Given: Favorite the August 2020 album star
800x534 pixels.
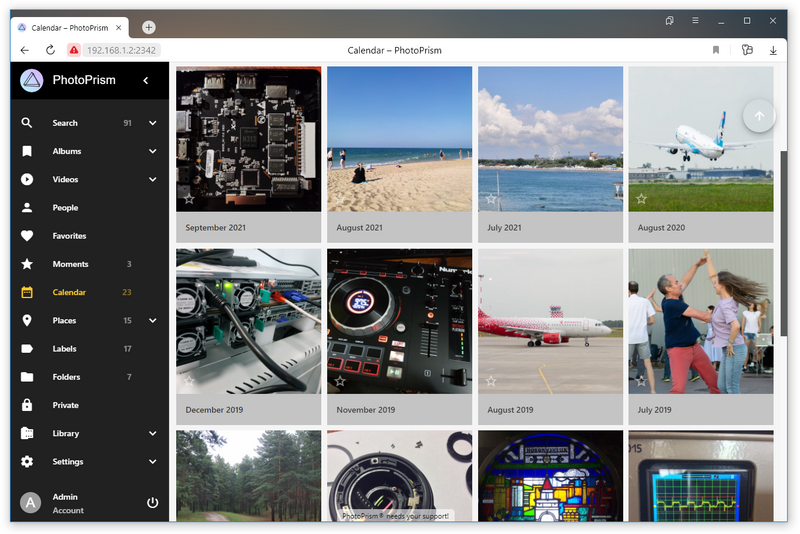Looking at the screenshot, I should [x=641, y=199].
